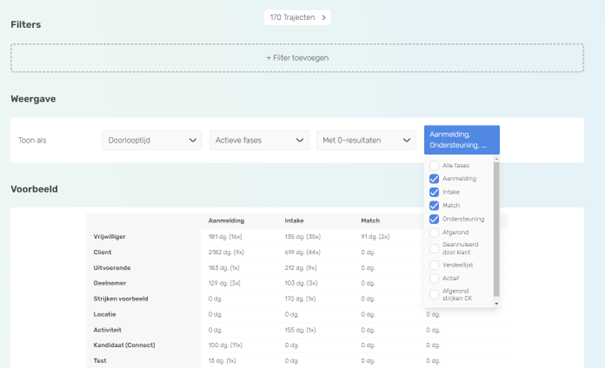Screen dimensions: 605x368
Task: Uncheck the Match checkbox
Action: tap(434, 206)
